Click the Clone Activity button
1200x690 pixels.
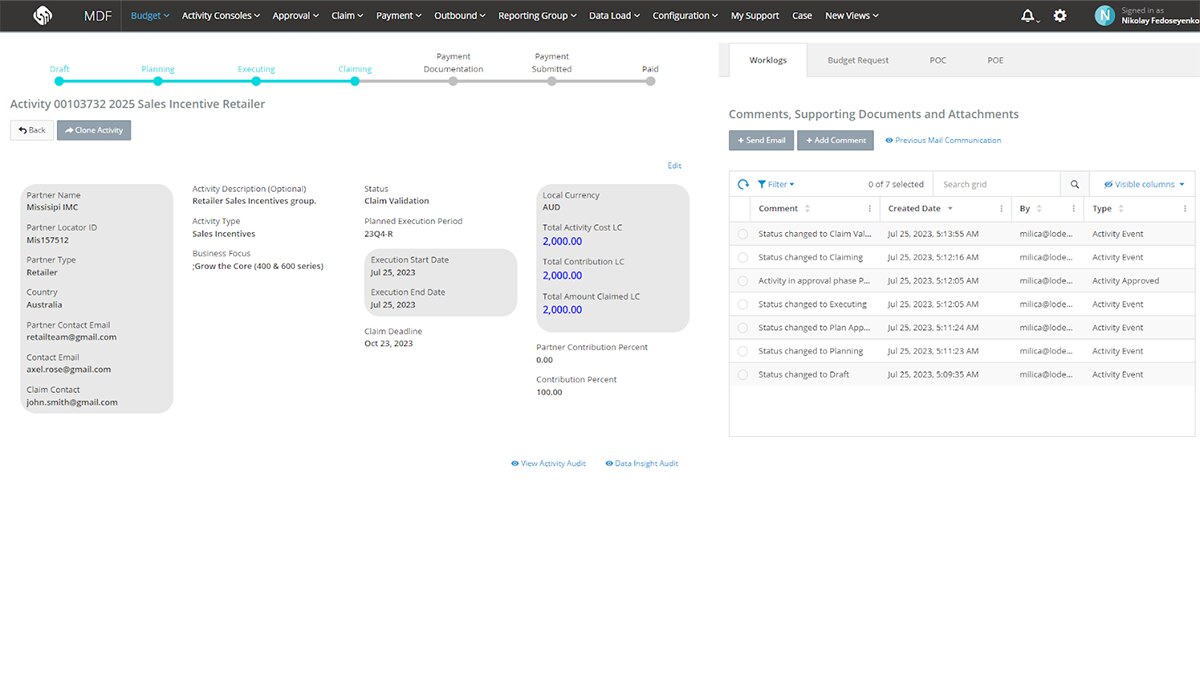tap(94, 130)
